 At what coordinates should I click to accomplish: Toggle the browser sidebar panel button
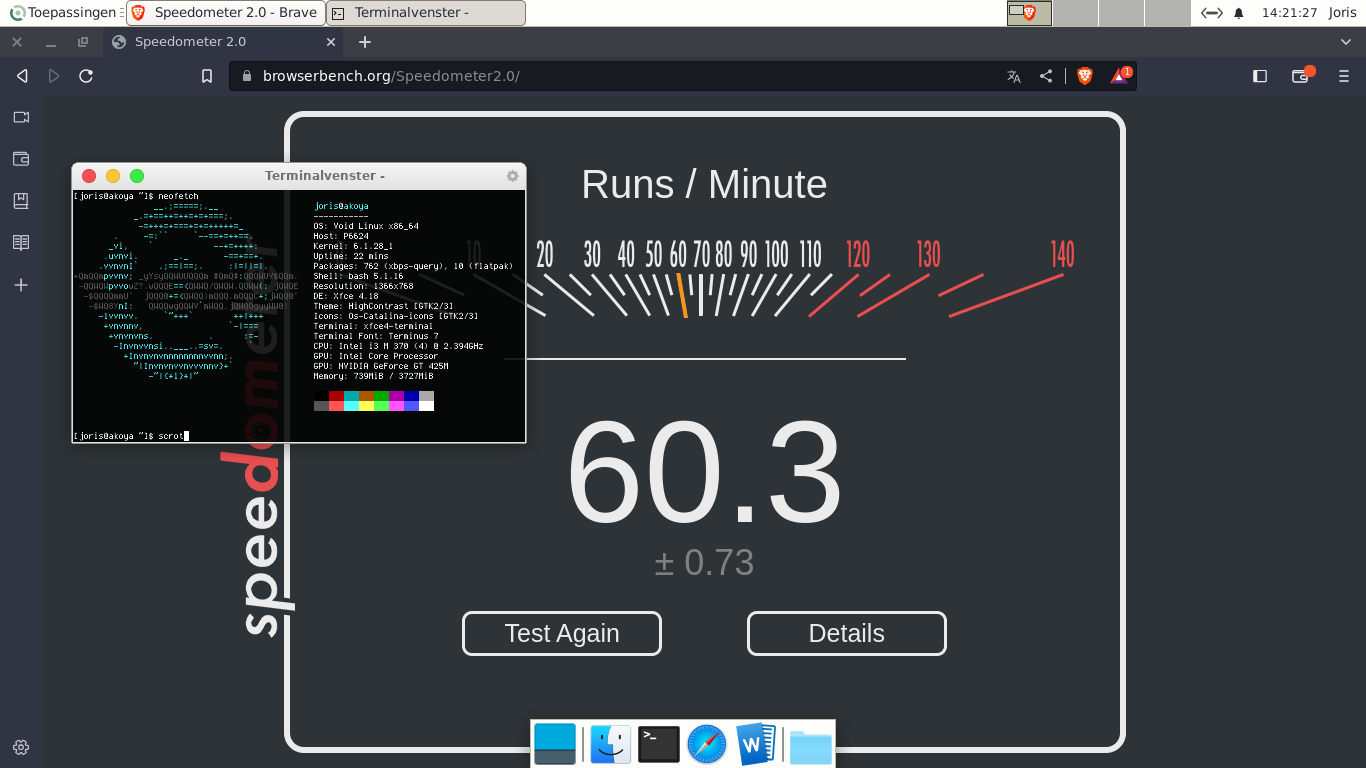tap(1260, 76)
